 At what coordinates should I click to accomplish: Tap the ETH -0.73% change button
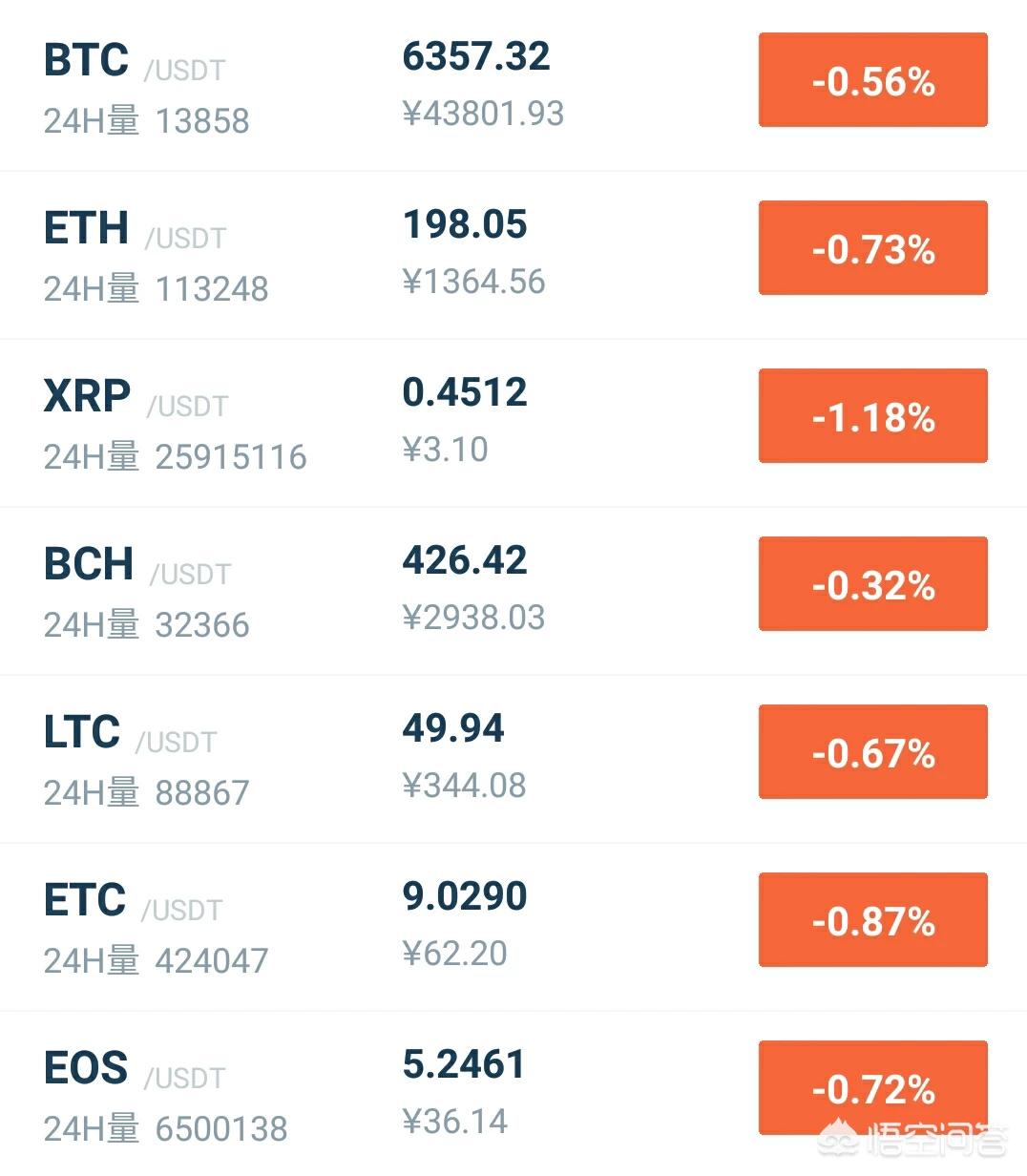point(872,248)
